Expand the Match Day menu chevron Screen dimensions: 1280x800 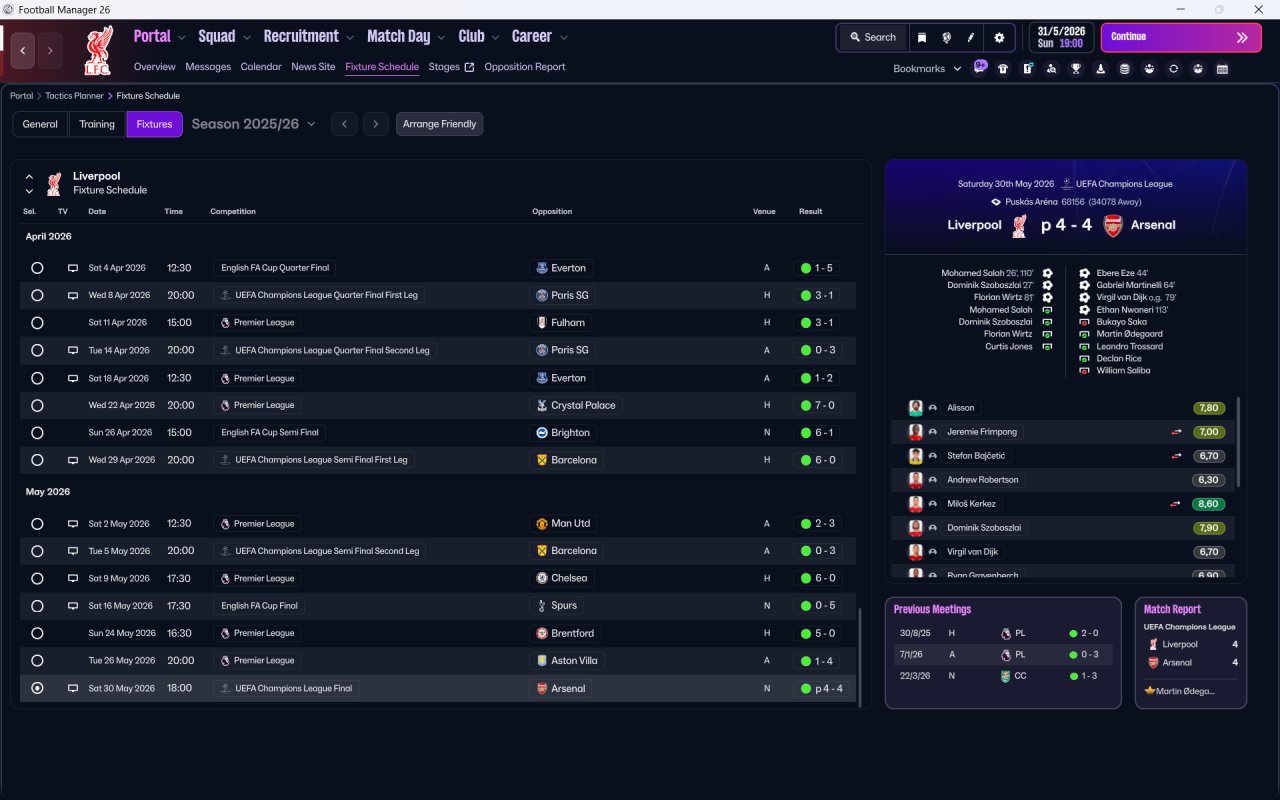(x=441, y=38)
